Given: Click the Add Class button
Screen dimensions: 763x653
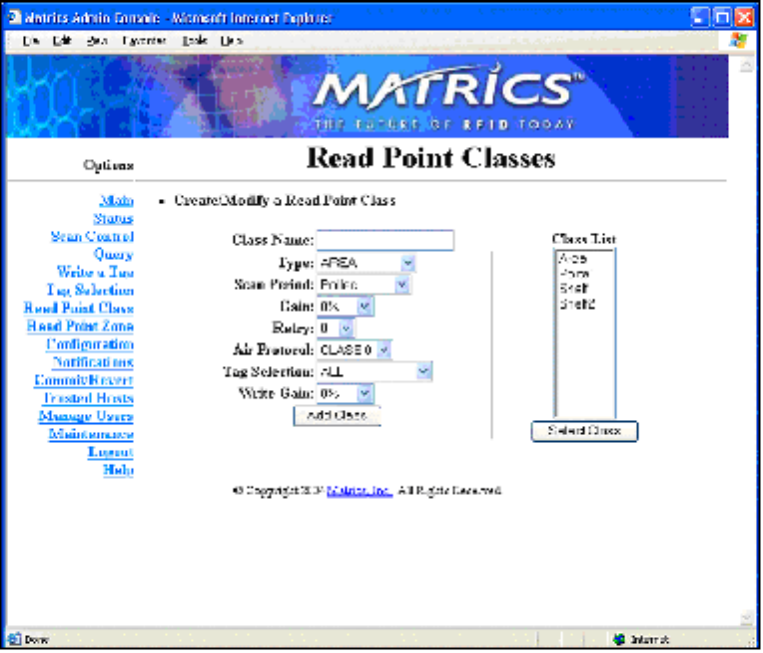Looking at the screenshot, I should pyautogui.click(x=337, y=416).
